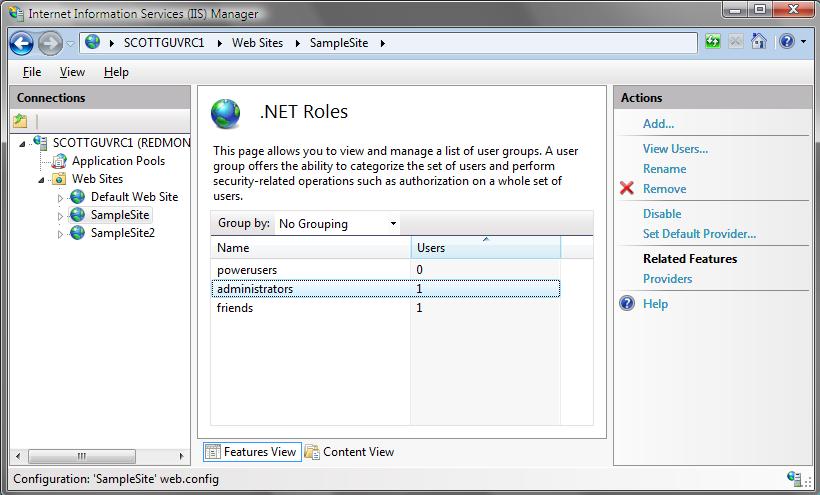
Task: Select SampleSite2 in the tree
Action: pyautogui.click(x=122, y=233)
